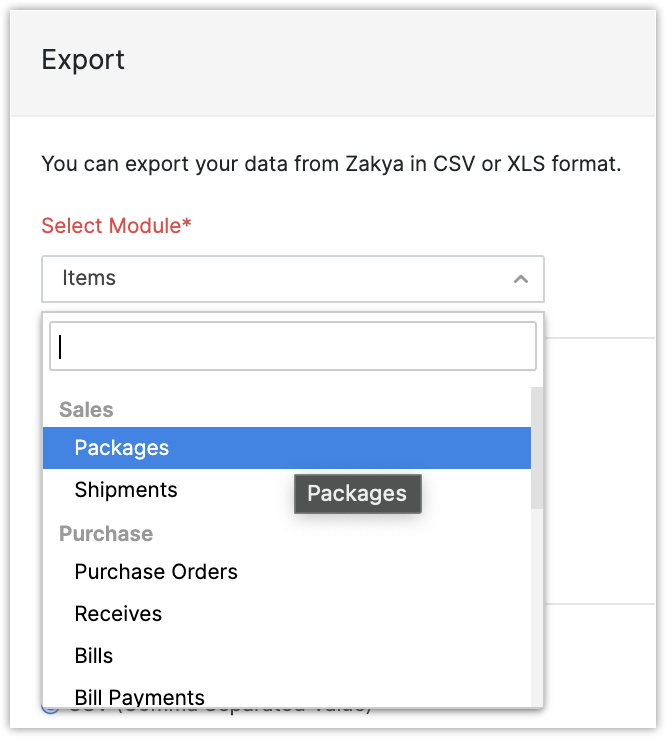Click the red Select Module label
Screen dimensions: 666x738
coord(111,226)
